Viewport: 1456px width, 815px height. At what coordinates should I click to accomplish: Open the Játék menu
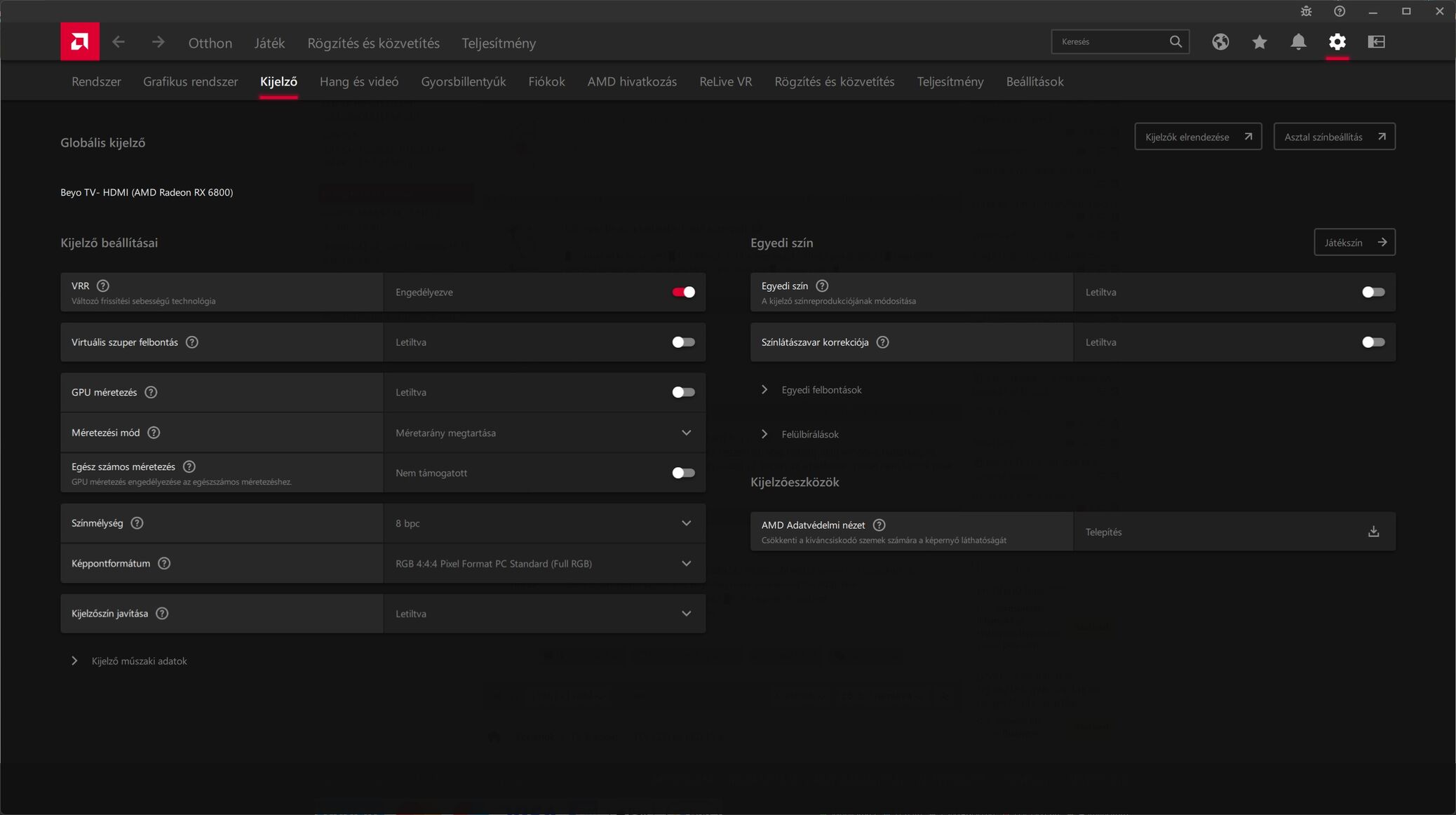tap(269, 43)
